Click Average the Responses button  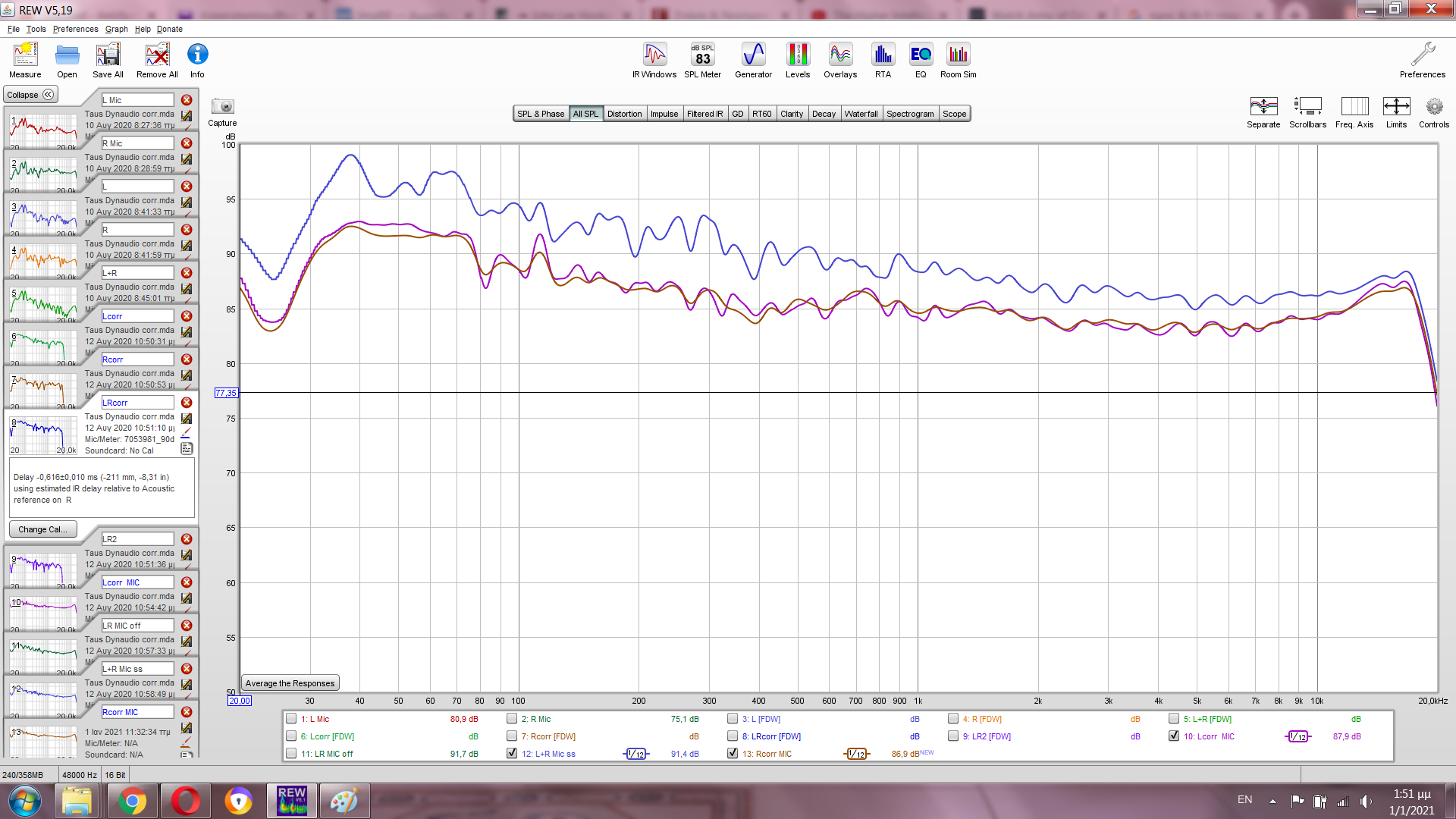[290, 683]
